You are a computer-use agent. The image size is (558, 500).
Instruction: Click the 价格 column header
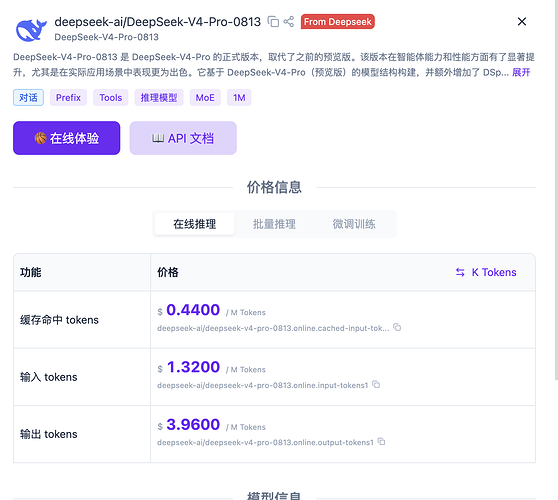point(168,272)
